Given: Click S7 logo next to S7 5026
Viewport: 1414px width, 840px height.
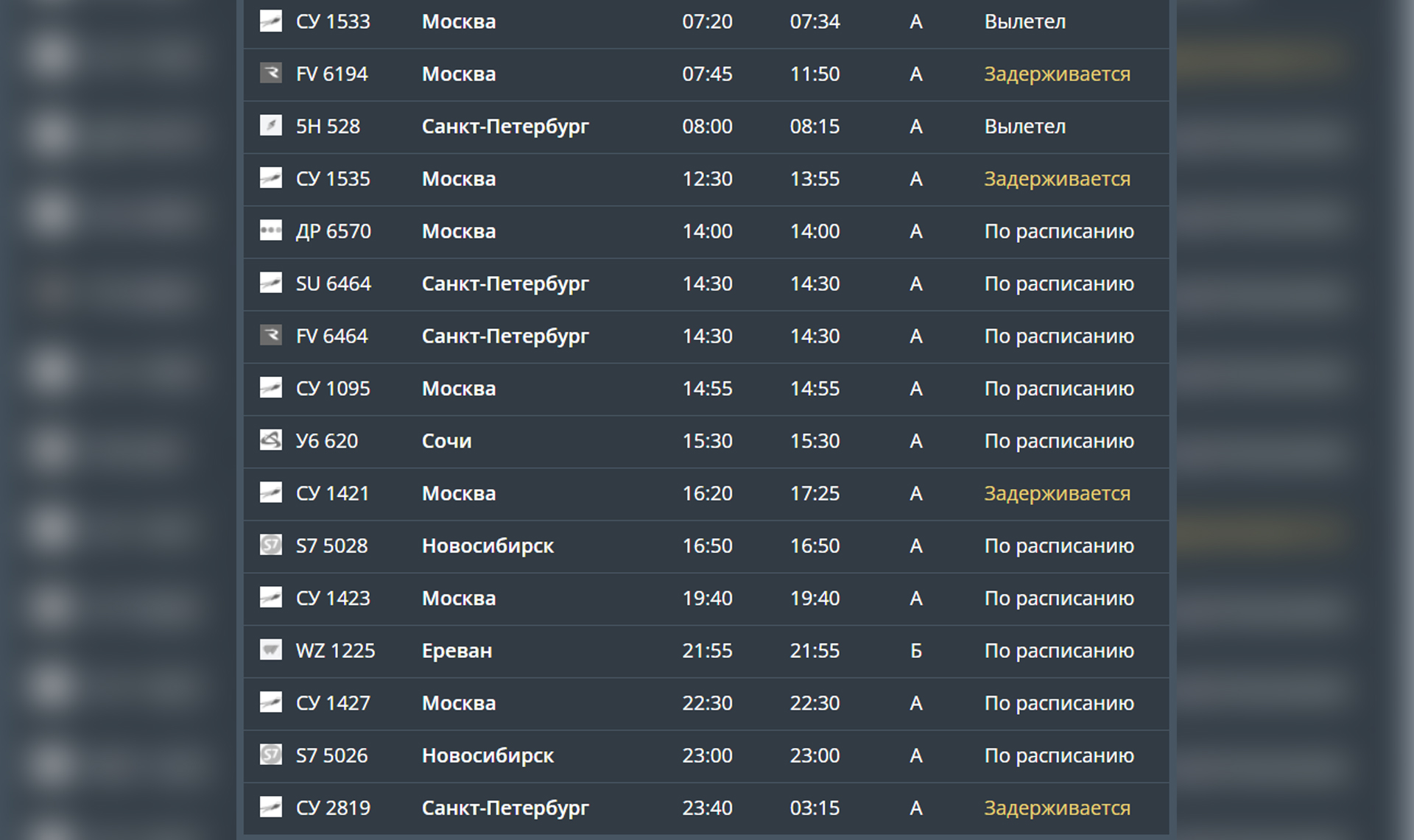Looking at the screenshot, I should pyautogui.click(x=270, y=755).
